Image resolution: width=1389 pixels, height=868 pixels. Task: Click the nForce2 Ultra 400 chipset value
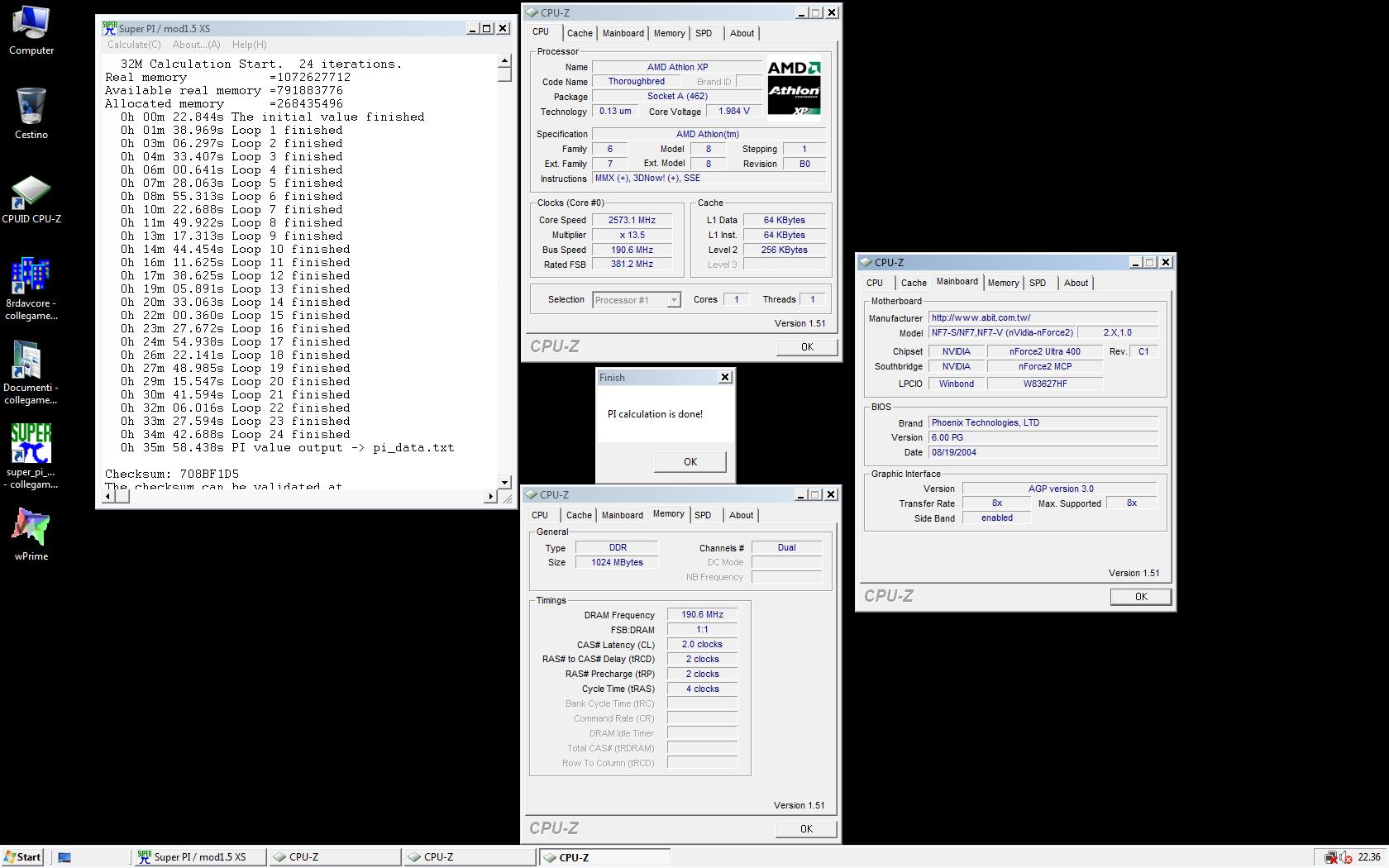point(1044,351)
